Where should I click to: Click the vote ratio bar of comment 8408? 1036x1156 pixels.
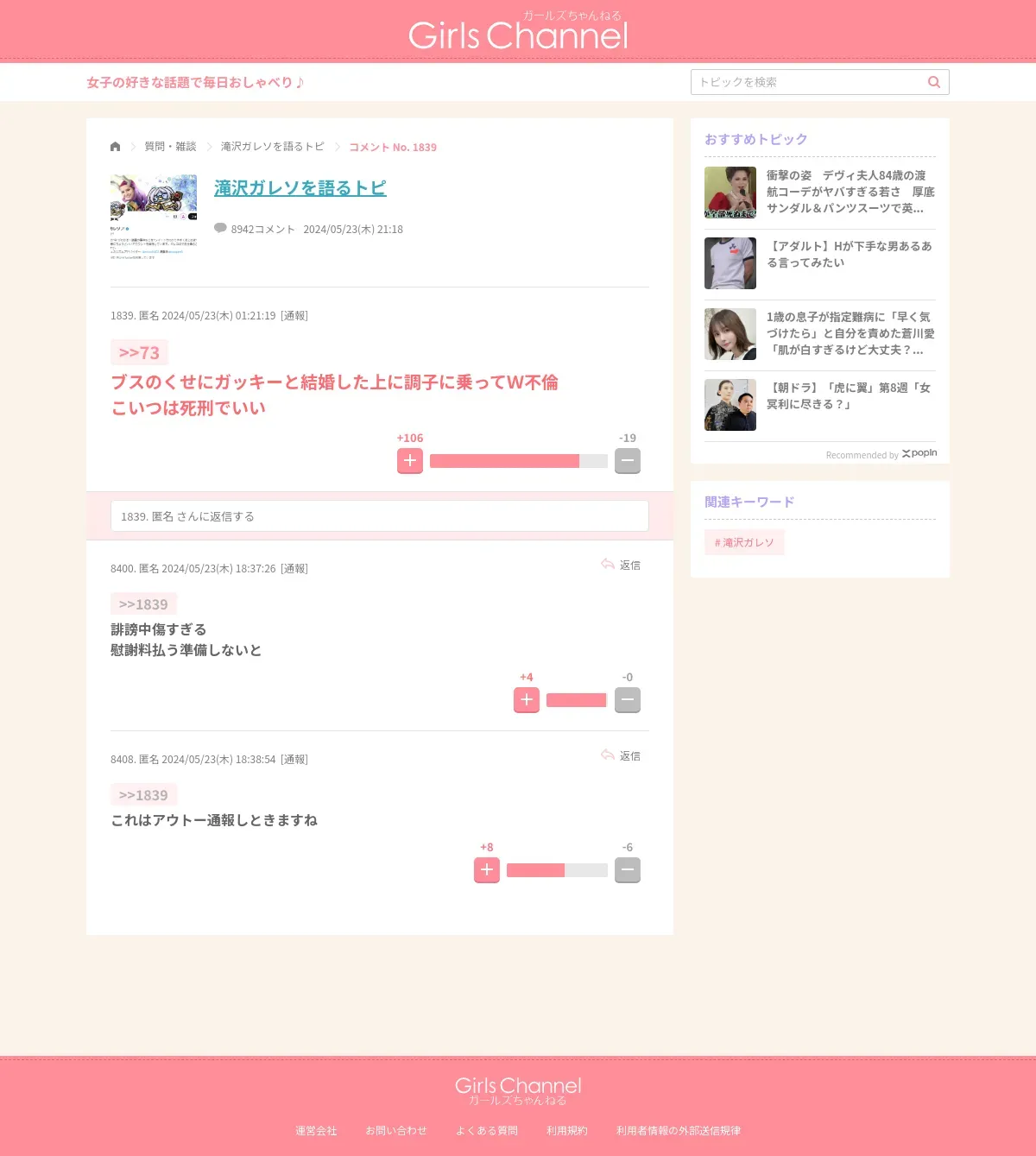pyautogui.click(x=557, y=870)
